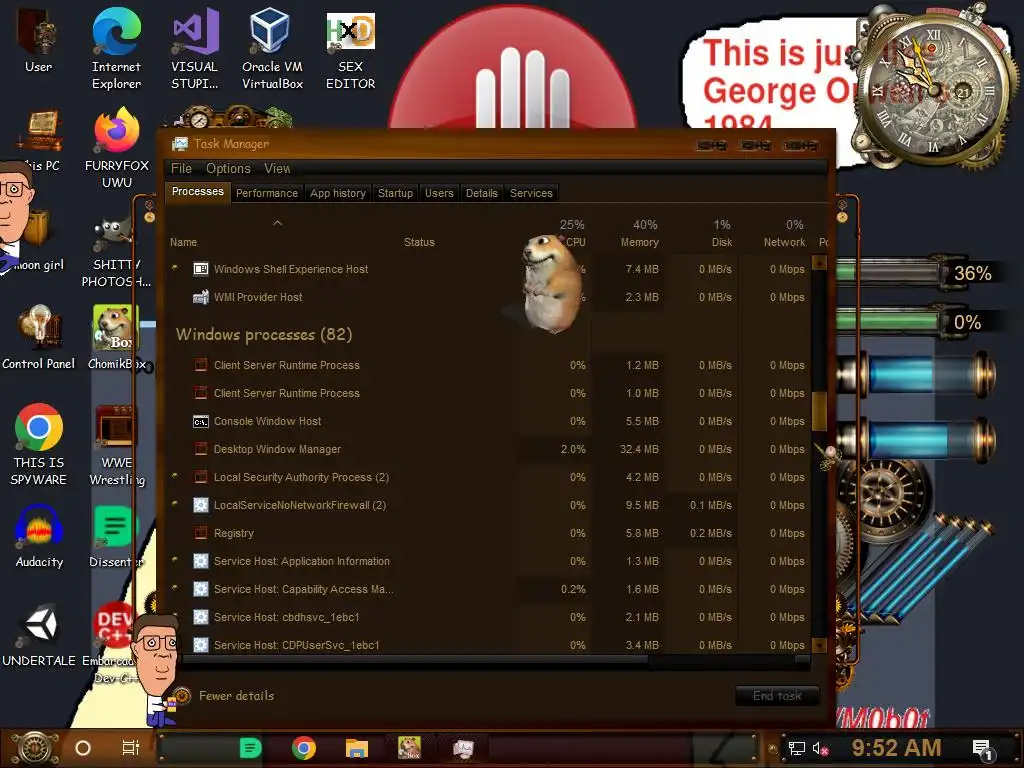Viewport: 1024px width, 768px height.
Task: Open Control Panel desktop icon
Action: [x=39, y=337]
